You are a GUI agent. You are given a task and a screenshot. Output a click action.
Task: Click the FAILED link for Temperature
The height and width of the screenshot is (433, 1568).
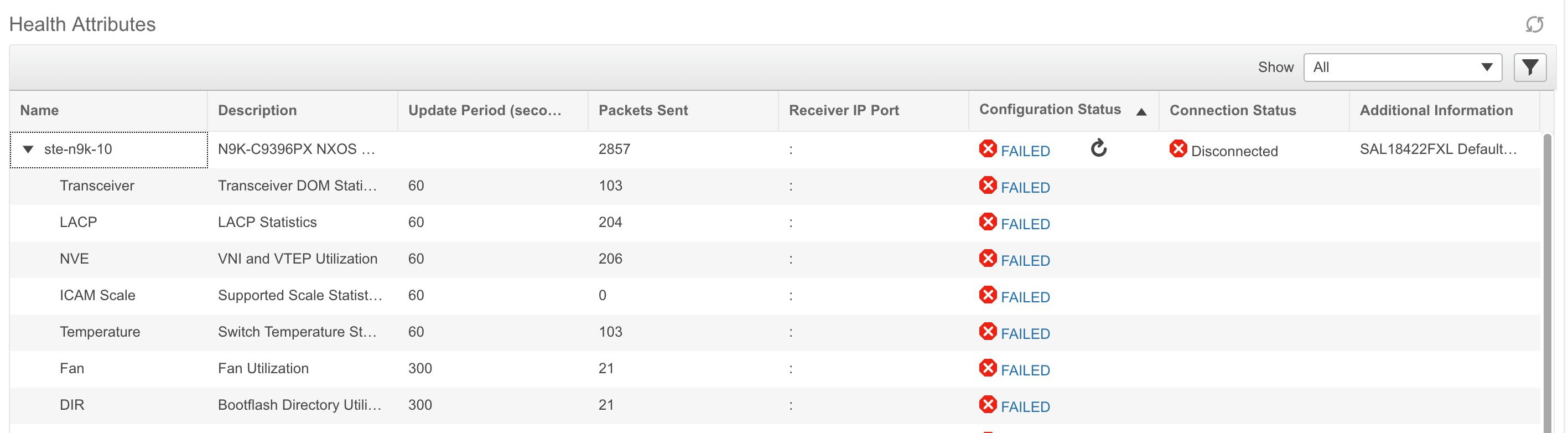[x=1025, y=334]
